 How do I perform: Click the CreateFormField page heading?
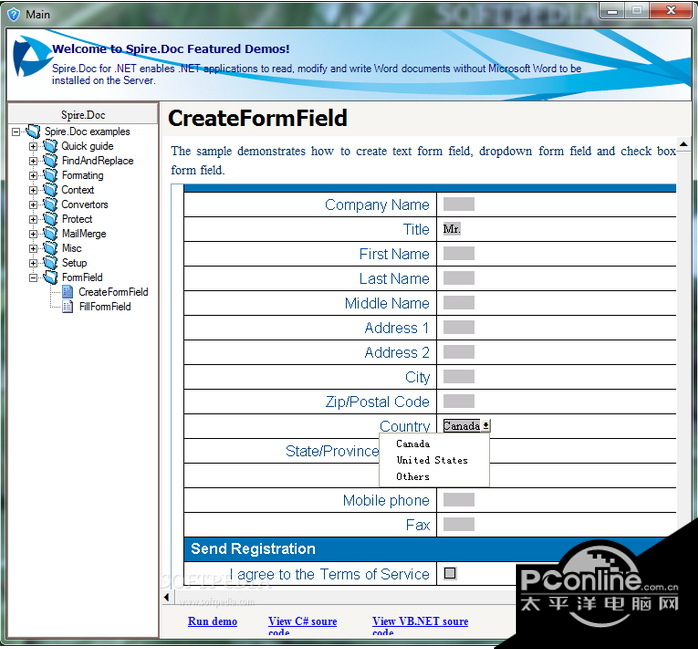pyautogui.click(x=257, y=118)
